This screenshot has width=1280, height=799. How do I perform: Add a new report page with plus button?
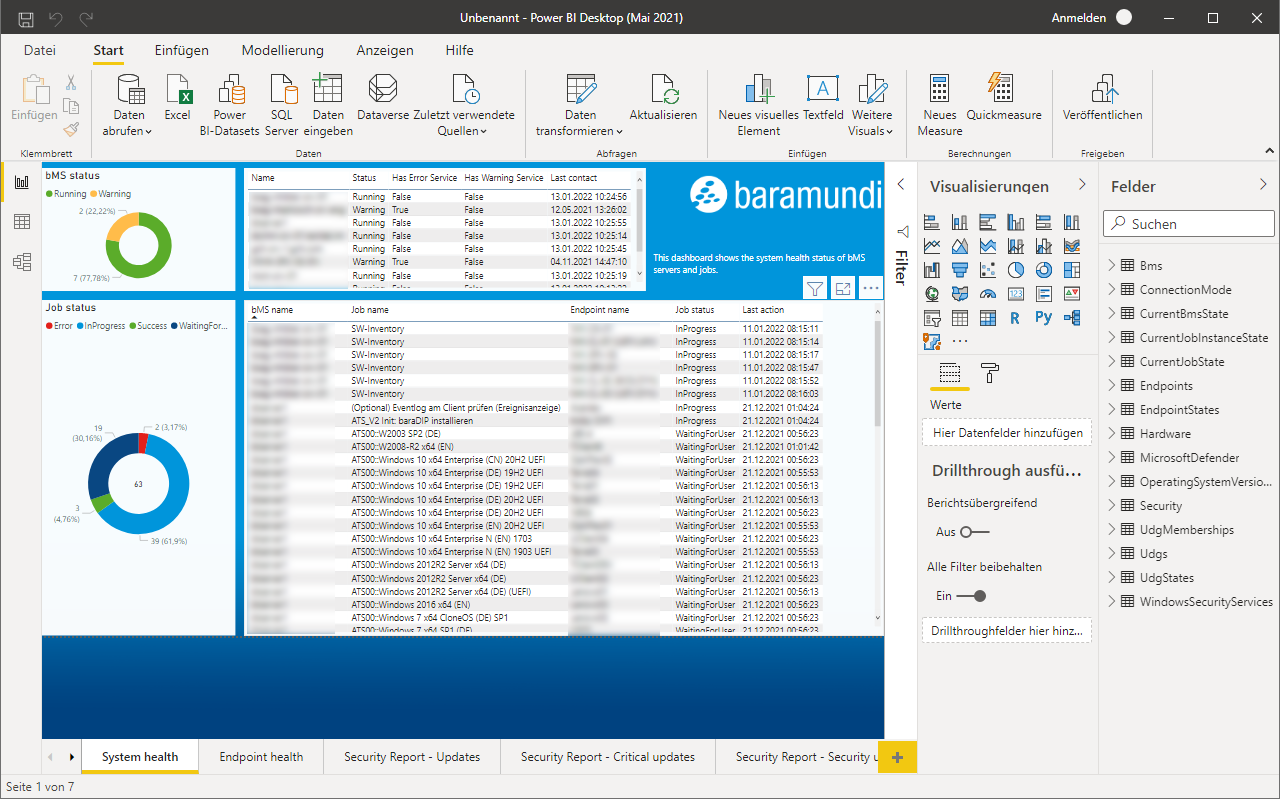point(897,757)
